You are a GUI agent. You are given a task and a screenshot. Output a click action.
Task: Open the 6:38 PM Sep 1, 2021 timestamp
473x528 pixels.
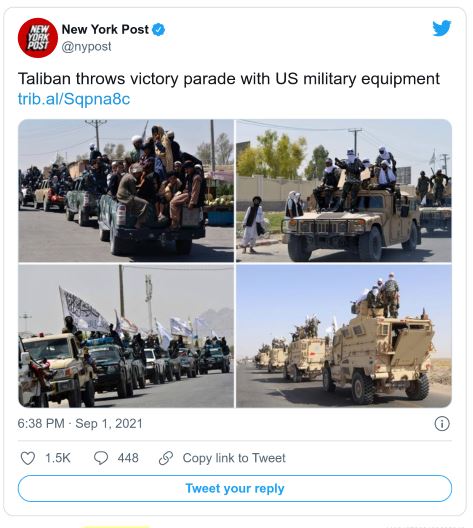click(80, 424)
